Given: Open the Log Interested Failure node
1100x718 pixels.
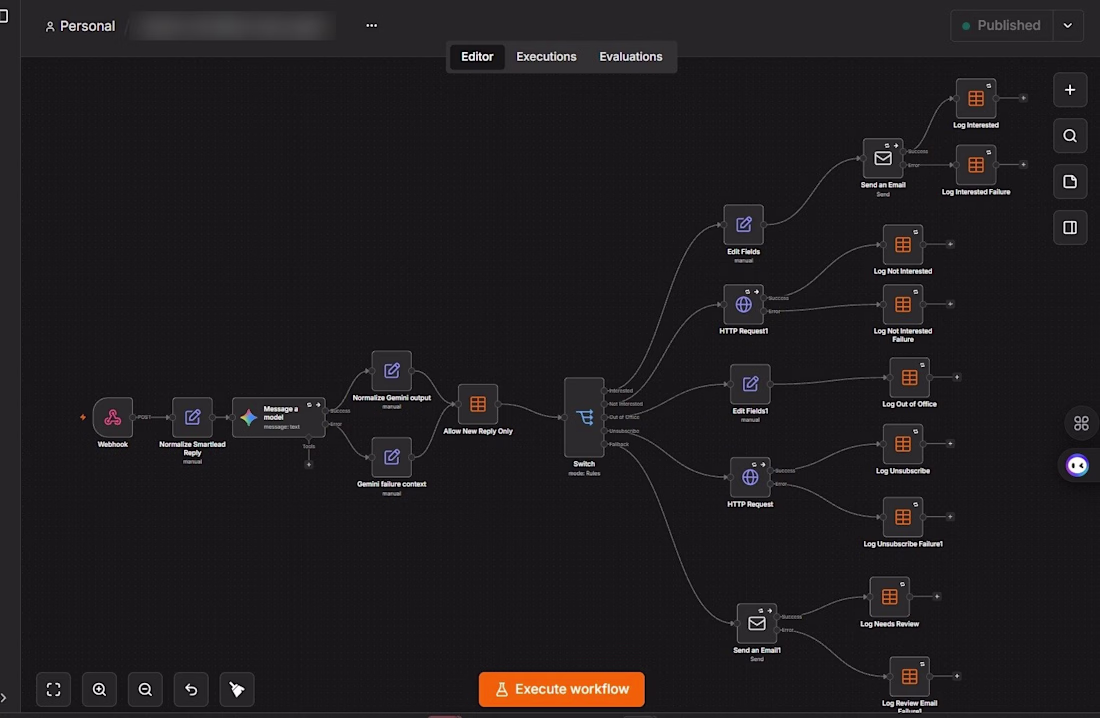Looking at the screenshot, I should (x=976, y=165).
